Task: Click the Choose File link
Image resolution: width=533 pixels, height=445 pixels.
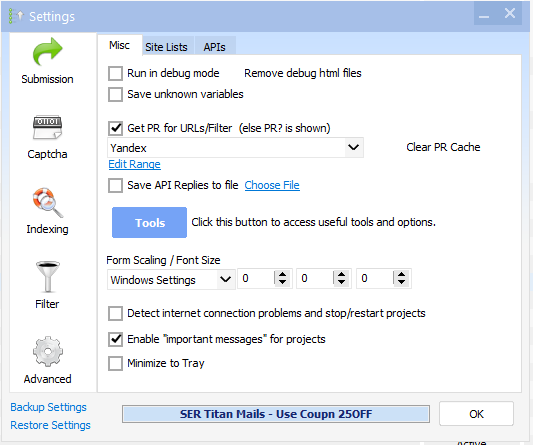Action: [x=272, y=185]
